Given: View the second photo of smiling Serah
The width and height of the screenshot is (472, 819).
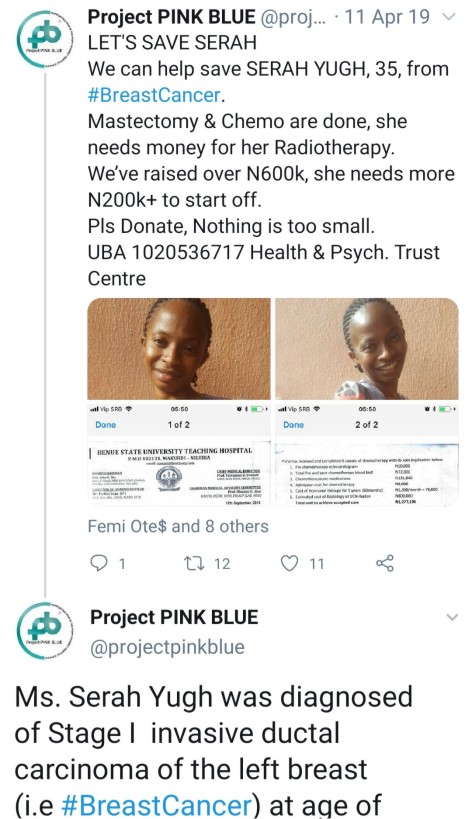Looking at the screenshot, I should click(367, 348).
